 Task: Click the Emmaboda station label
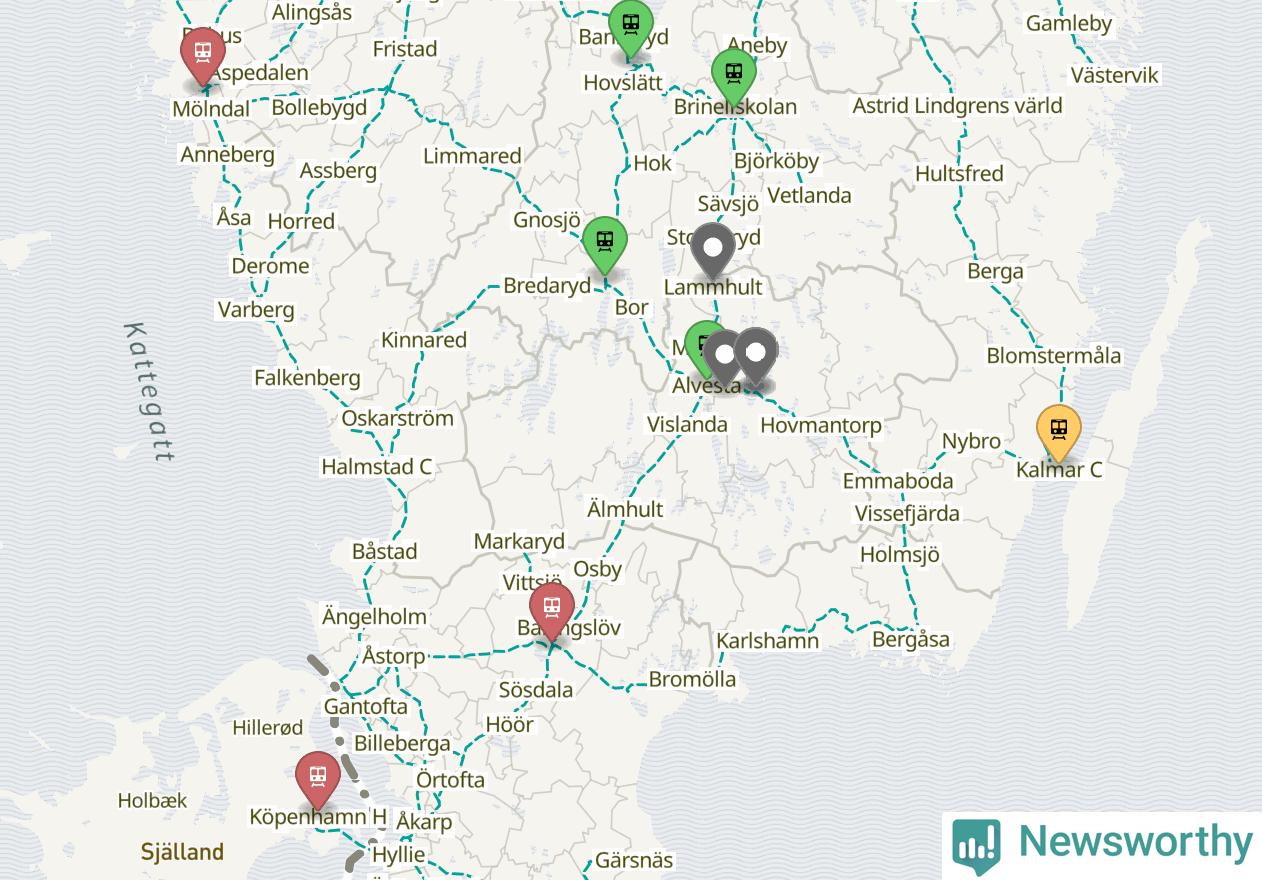tap(898, 481)
